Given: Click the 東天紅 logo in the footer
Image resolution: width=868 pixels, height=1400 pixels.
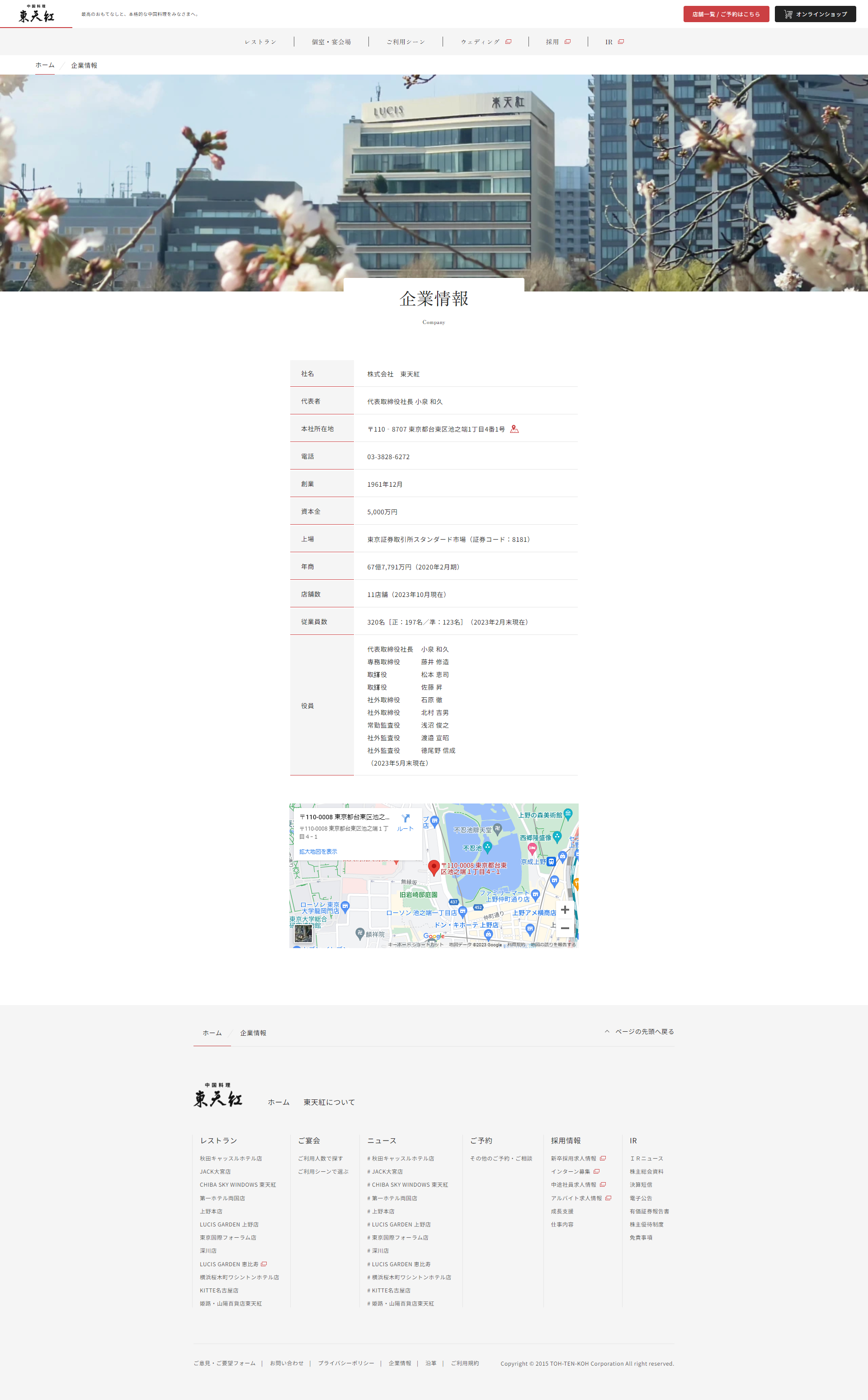Looking at the screenshot, I should [x=218, y=1095].
